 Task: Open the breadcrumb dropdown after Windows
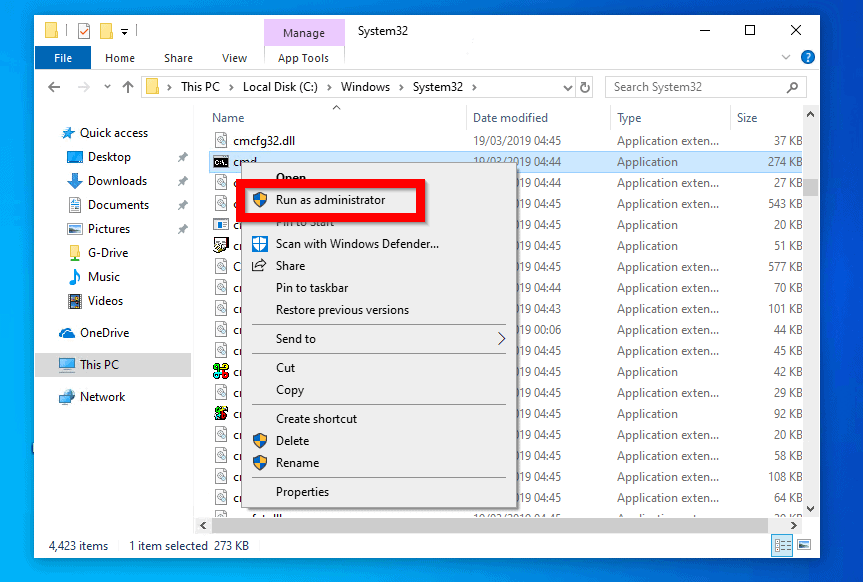tap(400, 86)
